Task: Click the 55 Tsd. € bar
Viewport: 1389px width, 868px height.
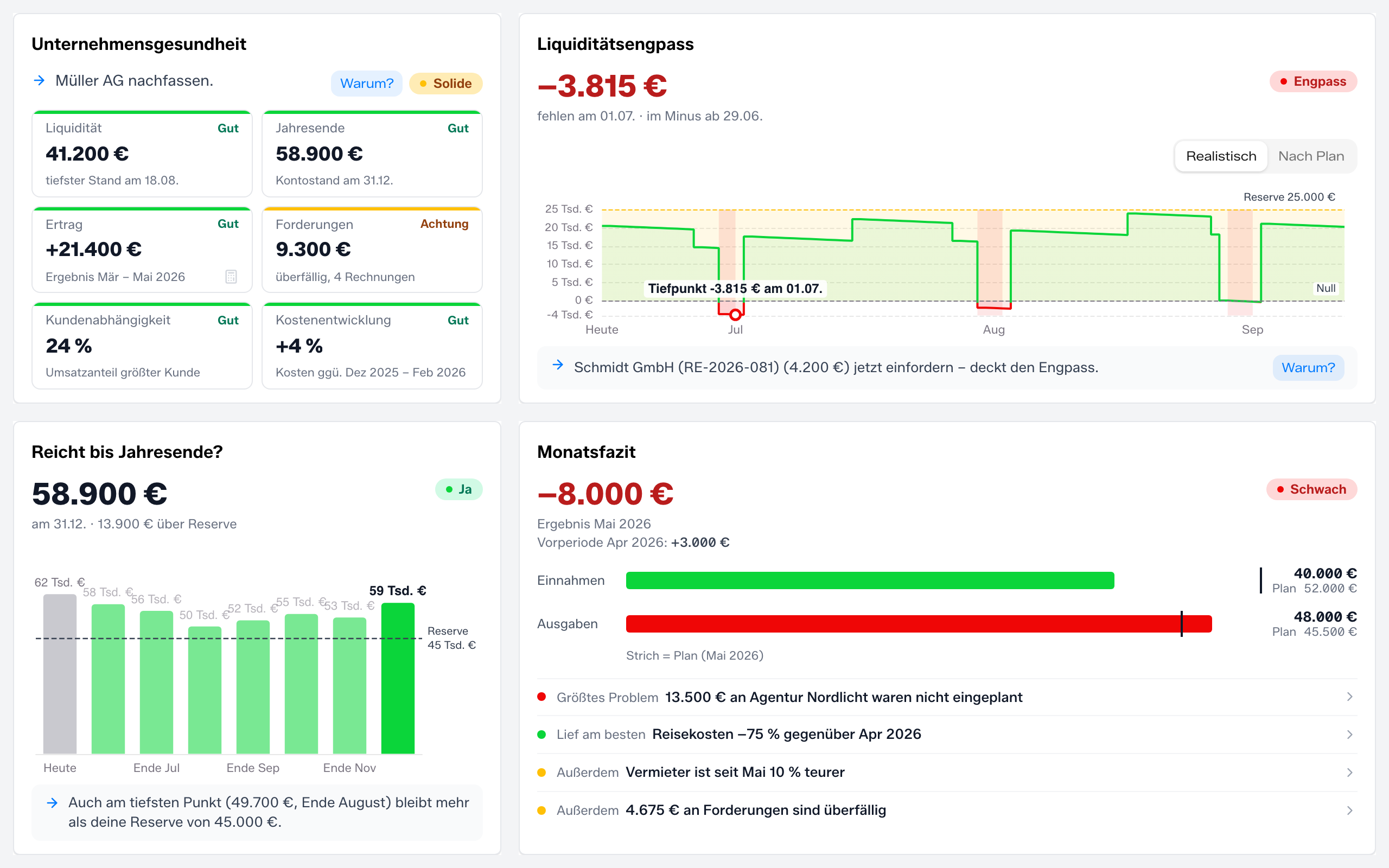Action: [301, 684]
